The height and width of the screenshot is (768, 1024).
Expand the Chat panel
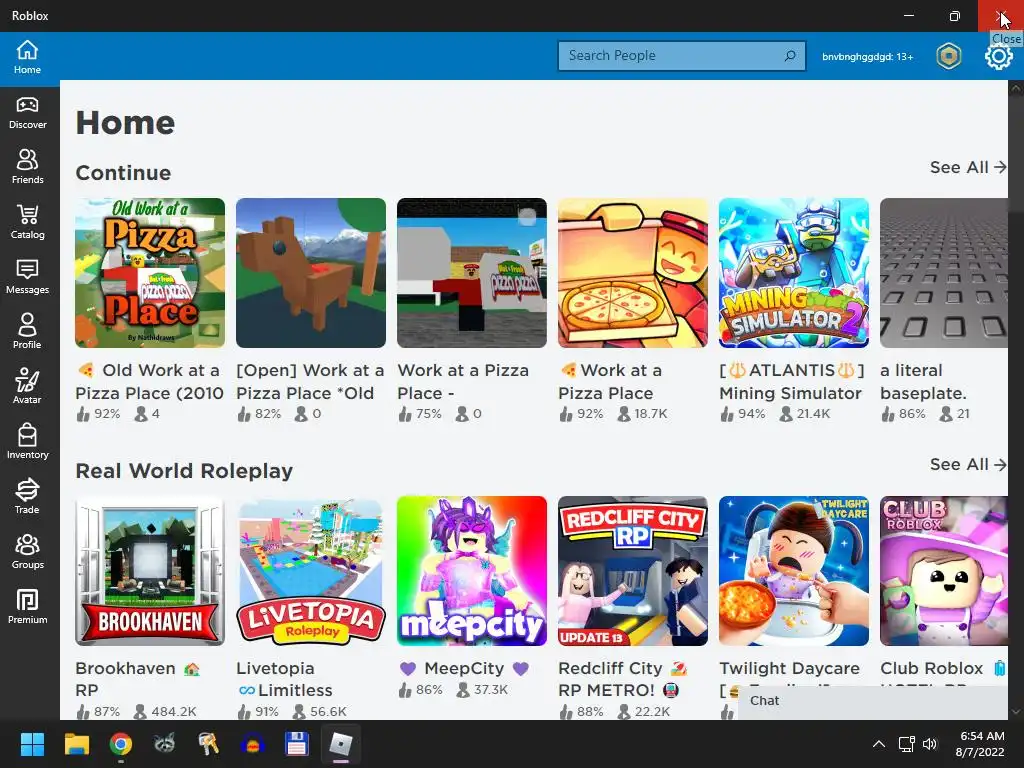pos(872,701)
